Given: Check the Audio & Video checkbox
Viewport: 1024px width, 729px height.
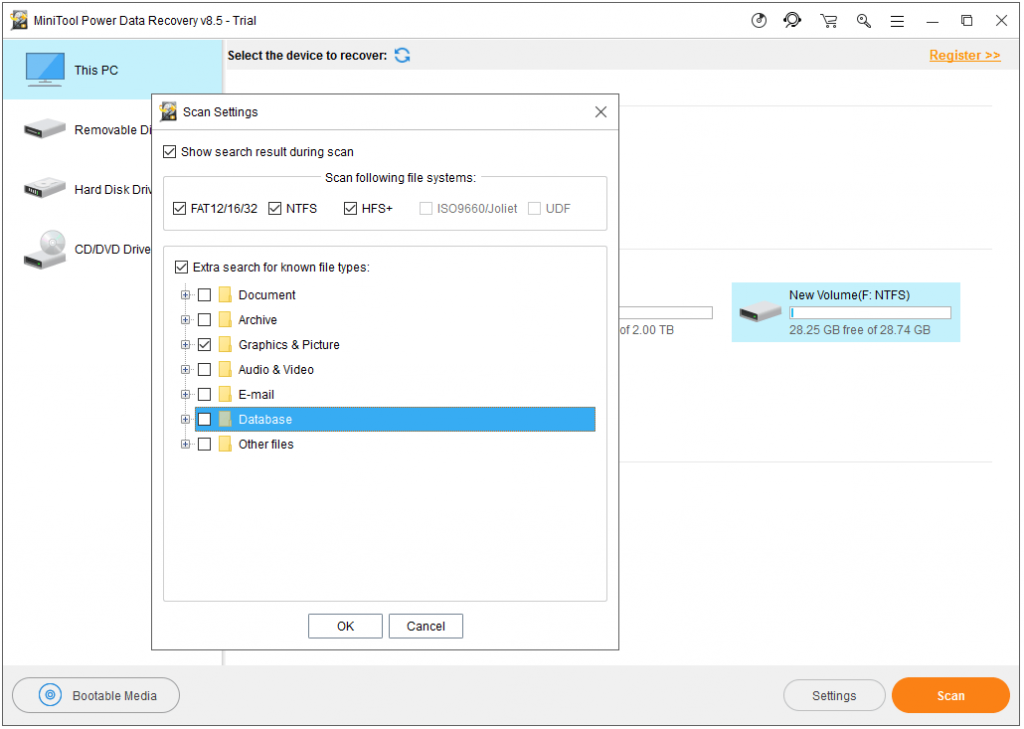Looking at the screenshot, I should pyautogui.click(x=204, y=370).
